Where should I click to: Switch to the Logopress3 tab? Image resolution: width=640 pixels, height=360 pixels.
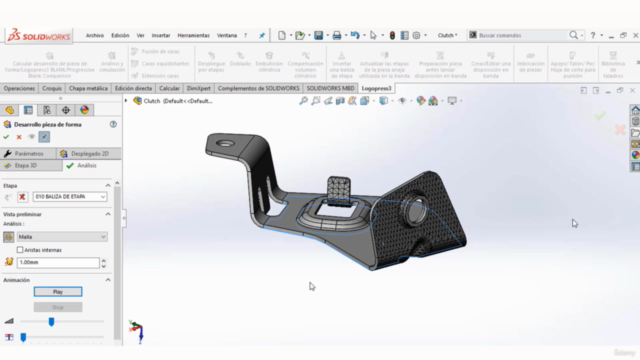(x=376, y=88)
